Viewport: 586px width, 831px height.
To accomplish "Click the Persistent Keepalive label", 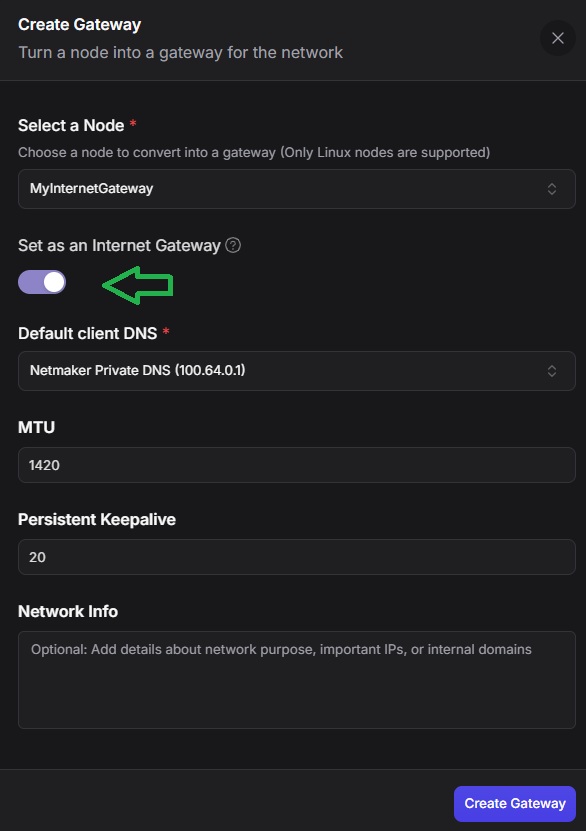I will [x=97, y=519].
